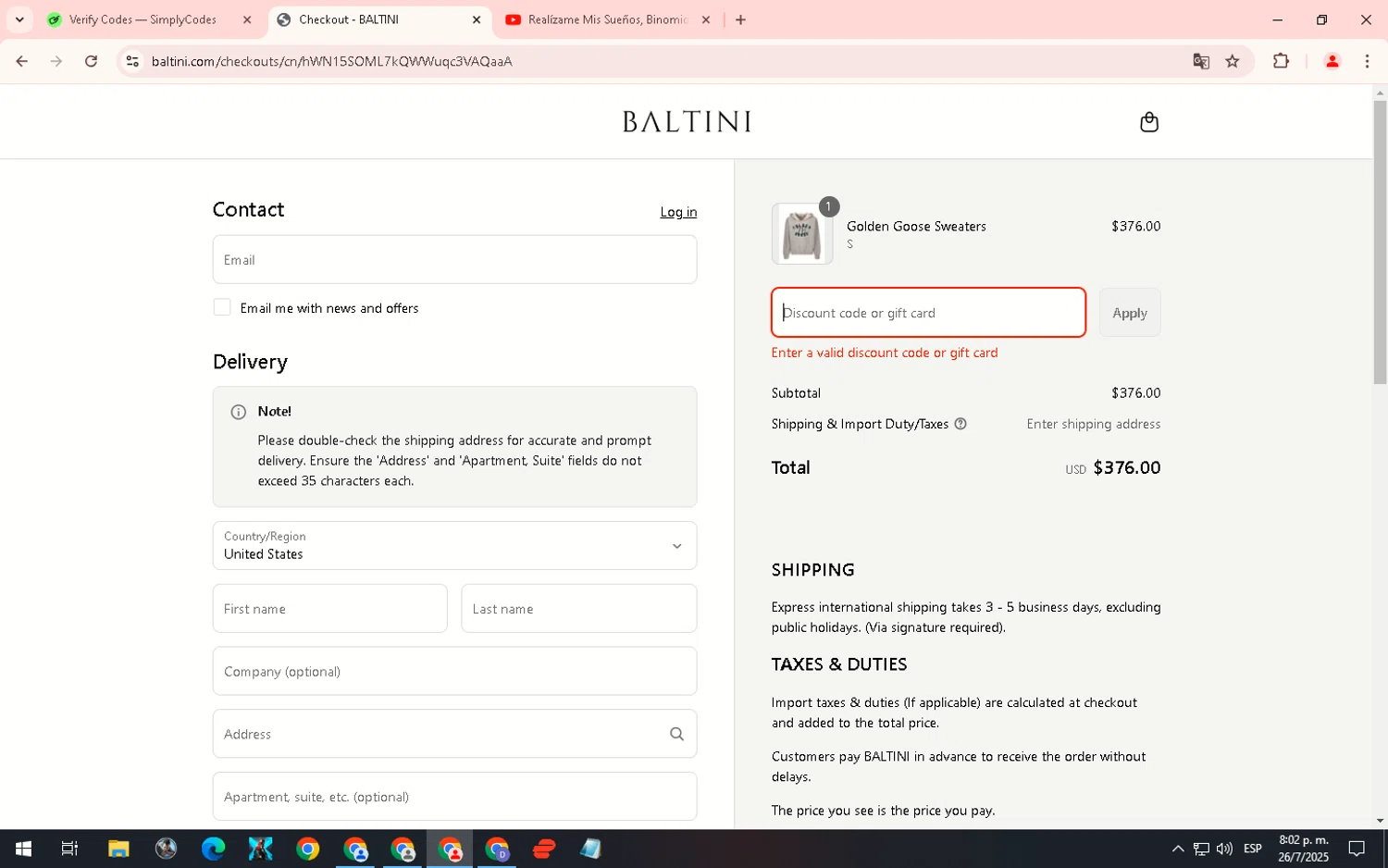Open the Windows Start menu

(x=23, y=849)
